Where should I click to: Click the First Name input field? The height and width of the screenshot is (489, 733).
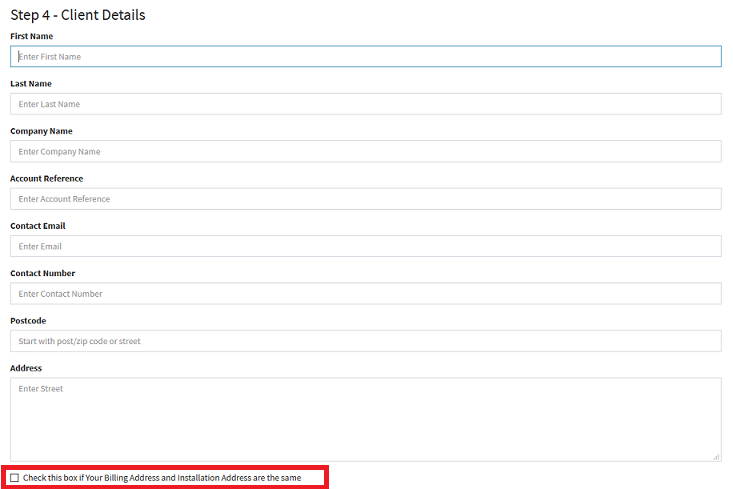coord(366,57)
